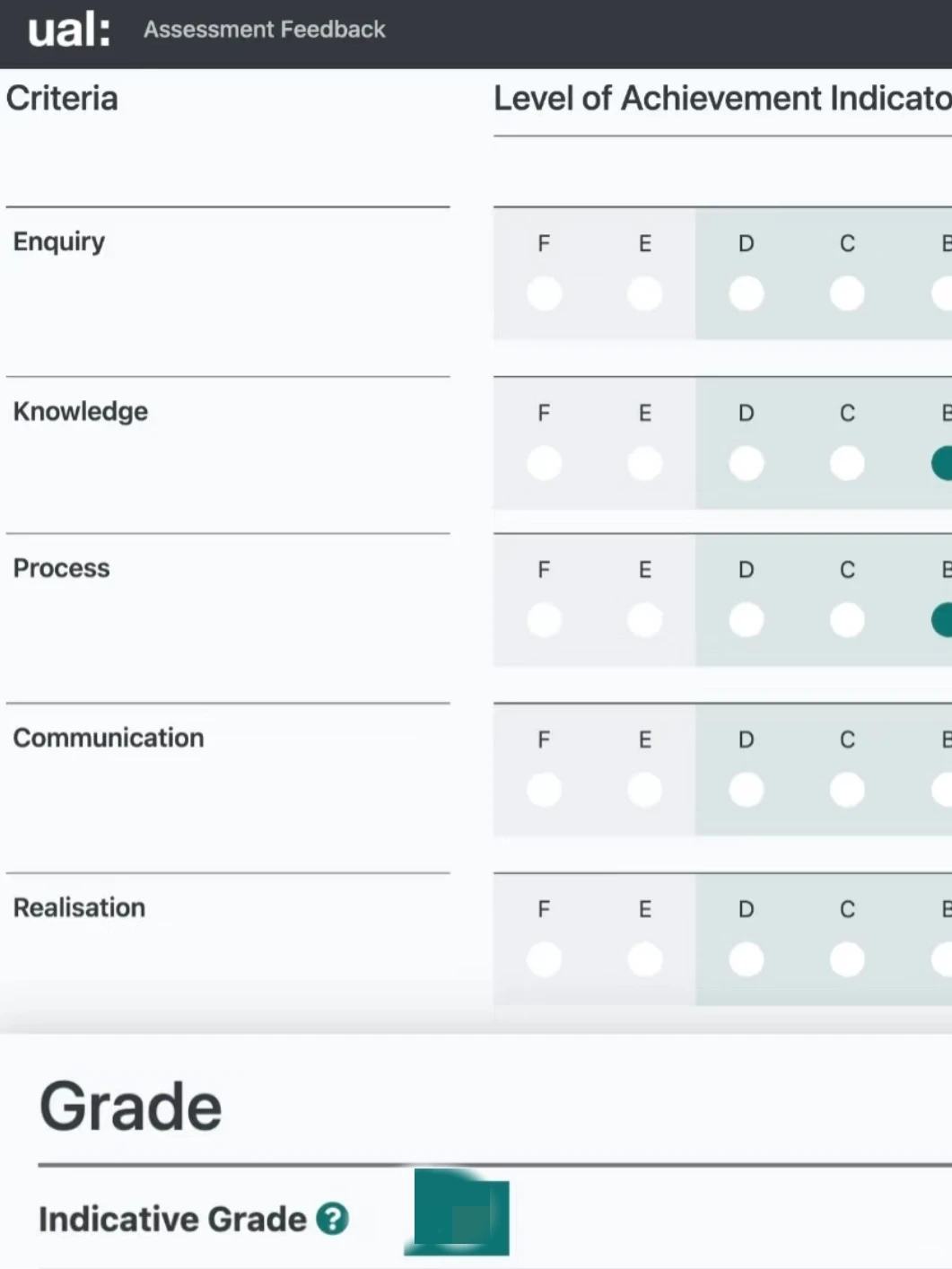The image size is (952, 1269).
Task: Choose grade E for Realisation criterion
Action: click(x=644, y=959)
